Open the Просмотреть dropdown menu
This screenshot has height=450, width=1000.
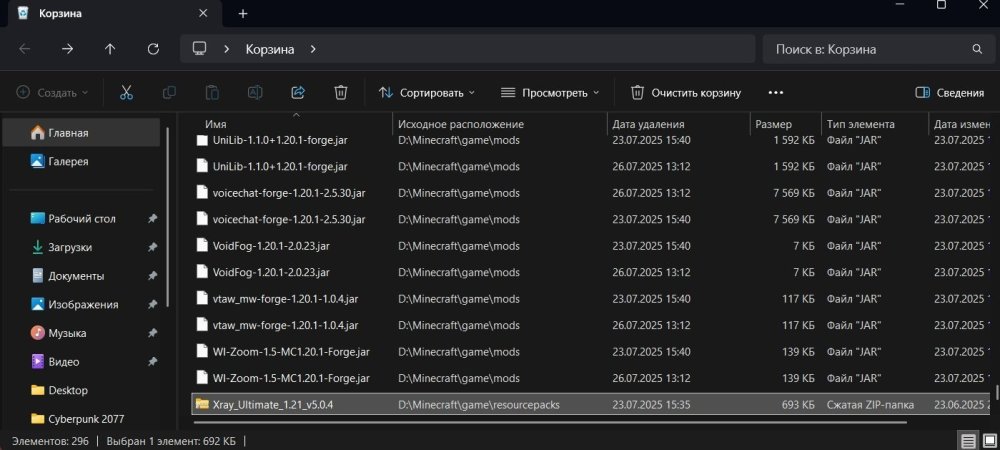(x=550, y=92)
